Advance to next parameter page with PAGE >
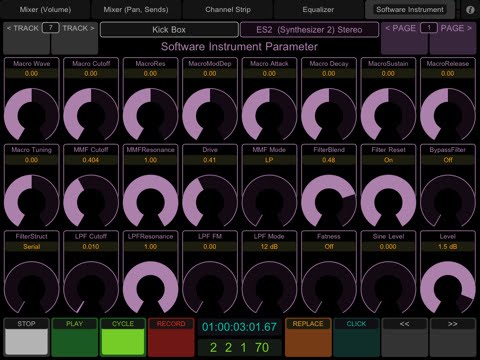480x360 pixels. pyautogui.click(x=453, y=38)
